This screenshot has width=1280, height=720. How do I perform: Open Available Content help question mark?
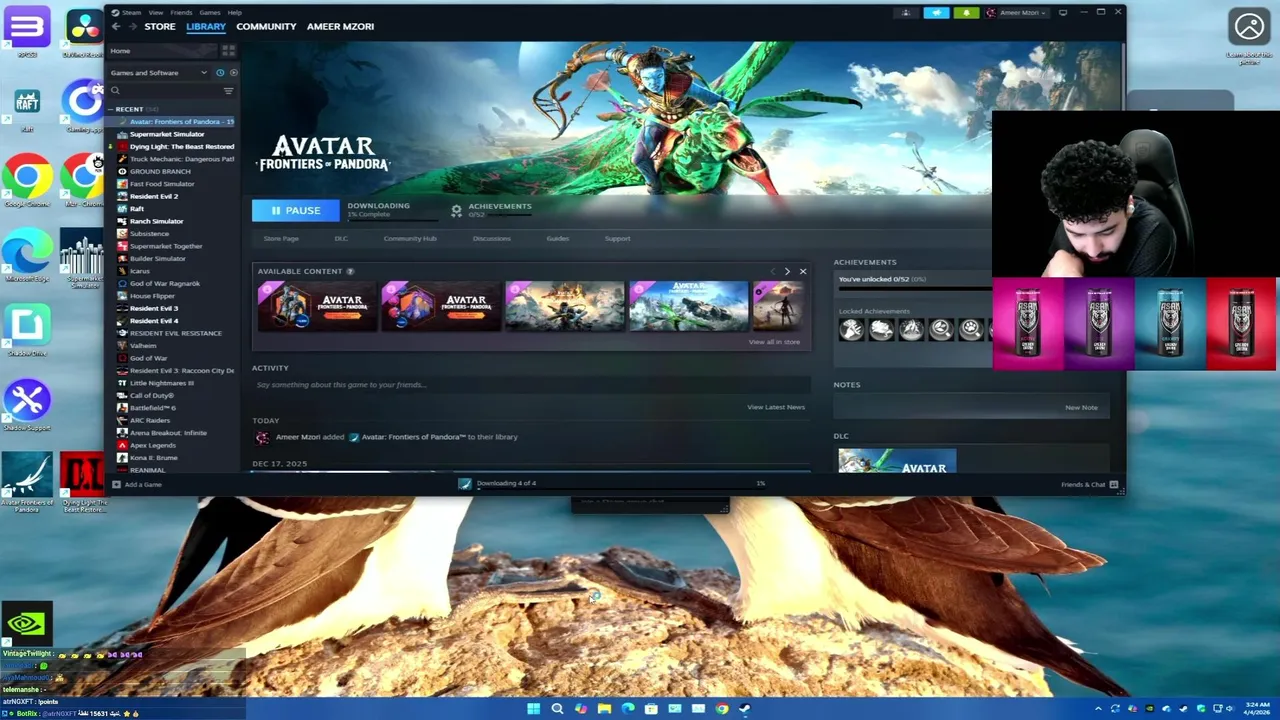point(350,271)
